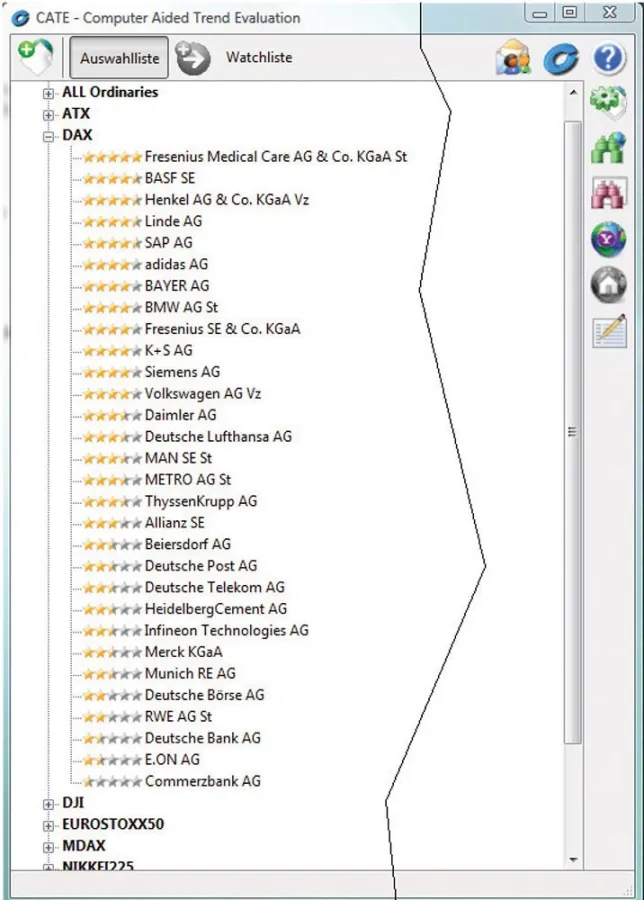Click the pink binoculars search icon

tap(609, 193)
